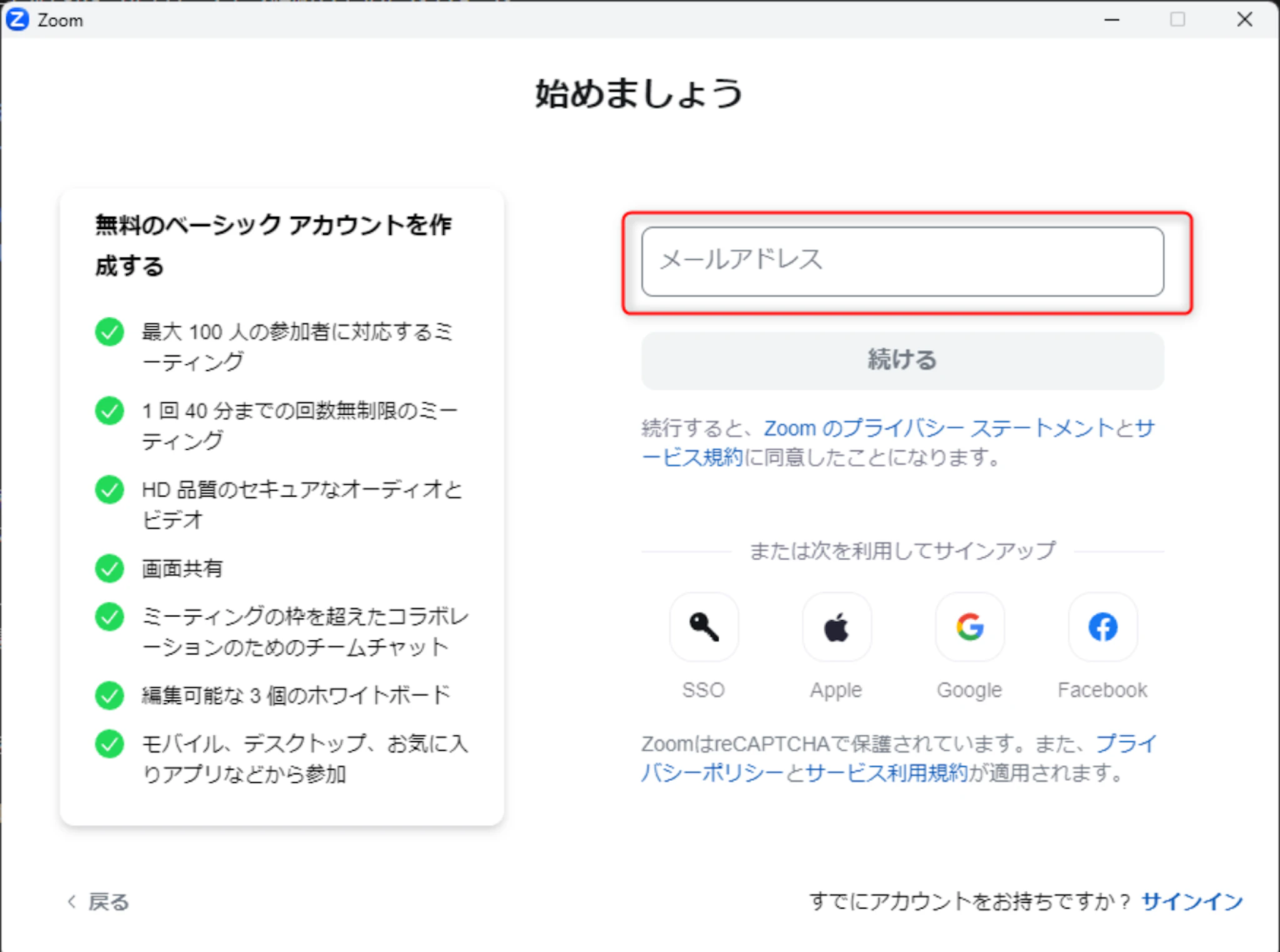
Task: Click the Google label under sign-up options
Action: click(x=969, y=690)
